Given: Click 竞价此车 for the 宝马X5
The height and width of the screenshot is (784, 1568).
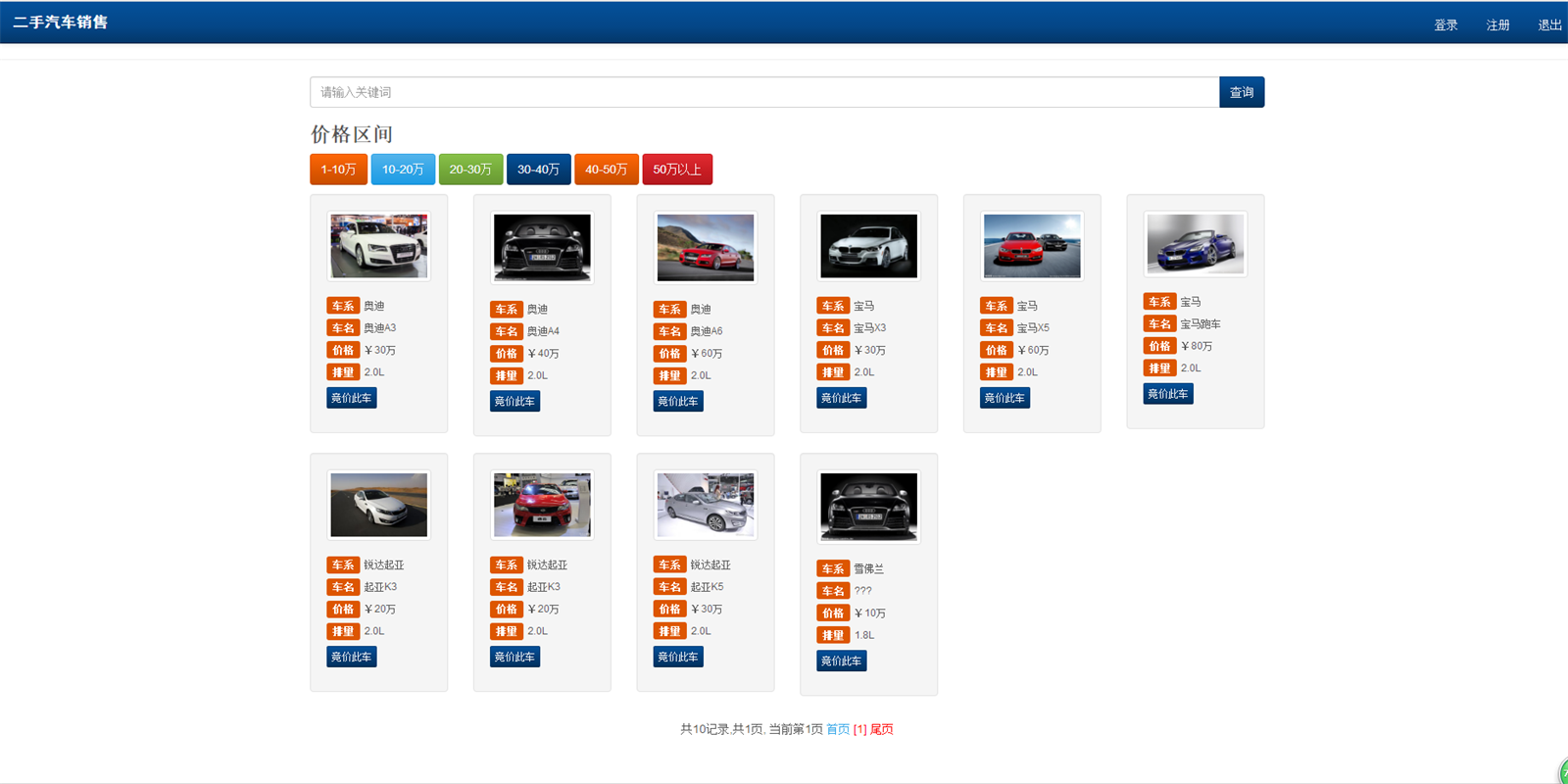Looking at the screenshot, I should (1004, 398).
